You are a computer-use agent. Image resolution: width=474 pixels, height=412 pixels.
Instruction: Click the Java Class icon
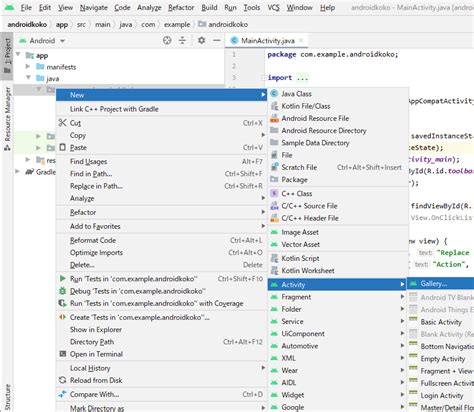(x=274, y=94)
